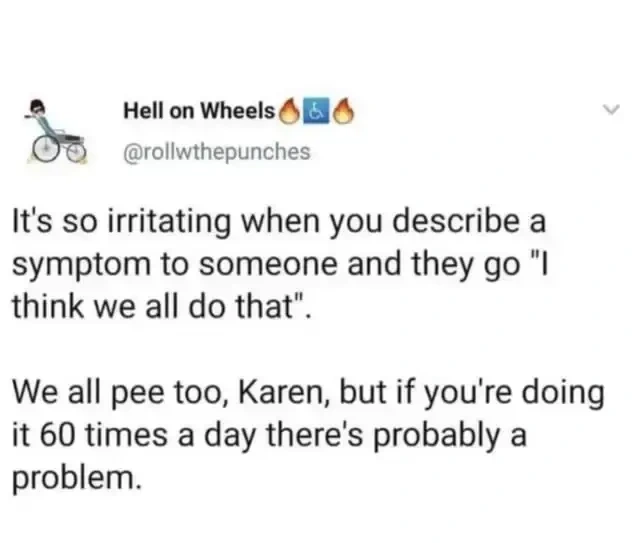Click the @rollwthepunches handle
The width and height of the screenshot is (640, 543).
point(216,152)
